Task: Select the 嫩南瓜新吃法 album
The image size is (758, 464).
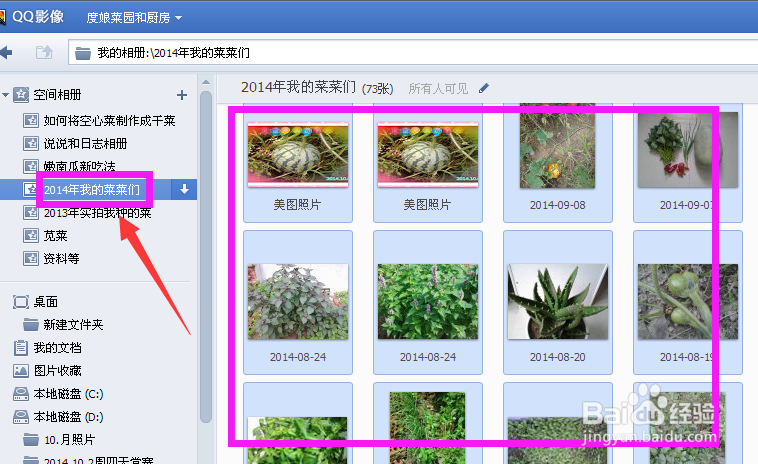Action: [79, 166]
